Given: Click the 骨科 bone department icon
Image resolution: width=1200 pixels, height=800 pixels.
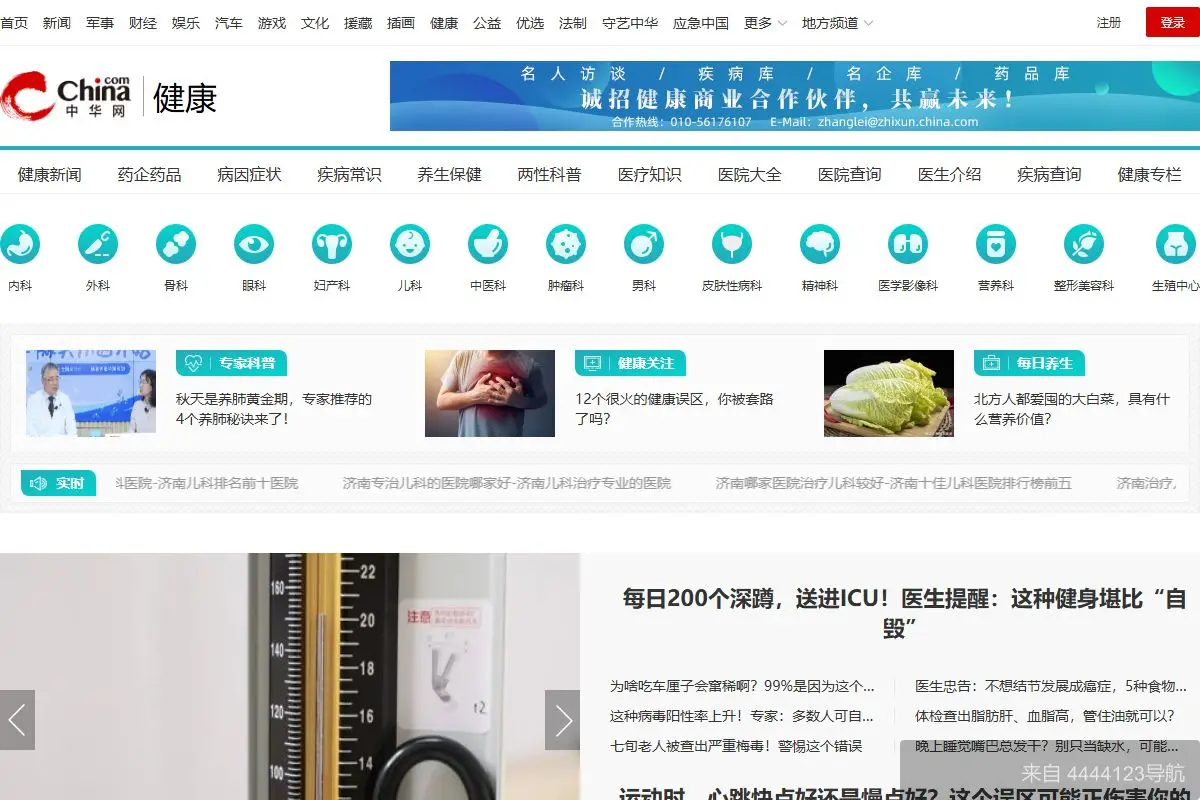Looking at the screenshot, I should (176, 242).
